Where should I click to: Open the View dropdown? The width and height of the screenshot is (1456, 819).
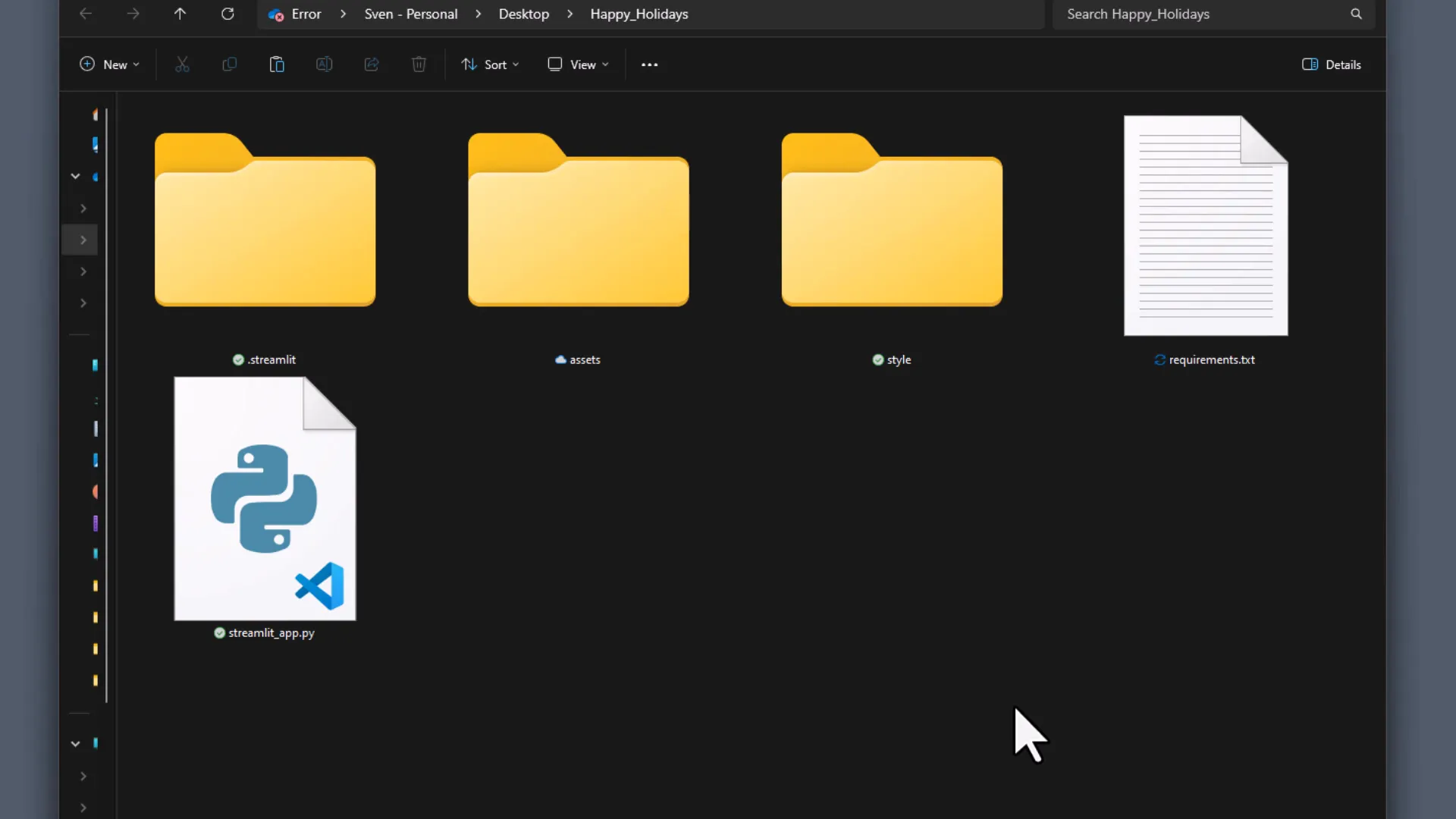(x=578, y=64)
